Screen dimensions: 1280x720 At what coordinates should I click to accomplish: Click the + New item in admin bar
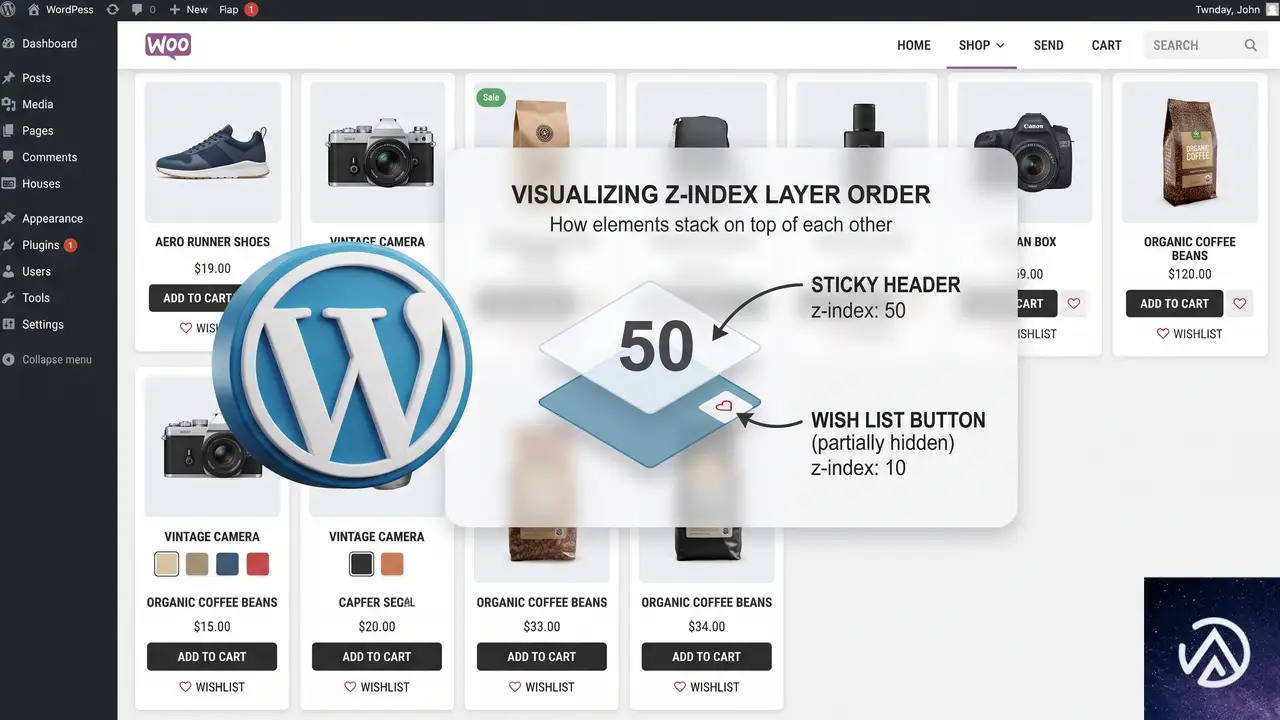point(189,9)
